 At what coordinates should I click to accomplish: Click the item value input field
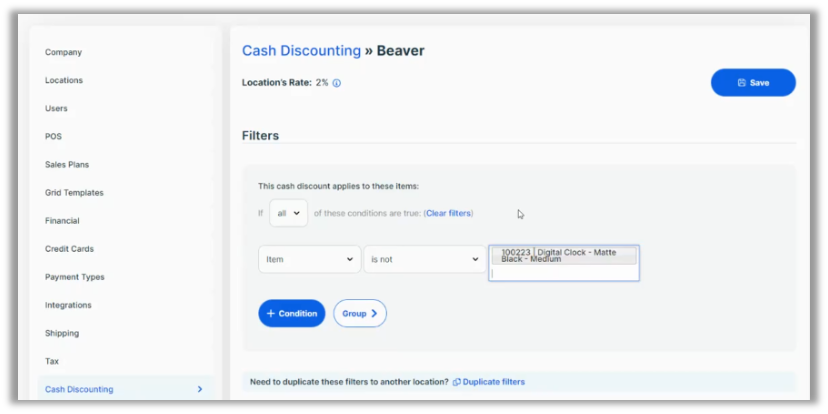click(563, 272)
